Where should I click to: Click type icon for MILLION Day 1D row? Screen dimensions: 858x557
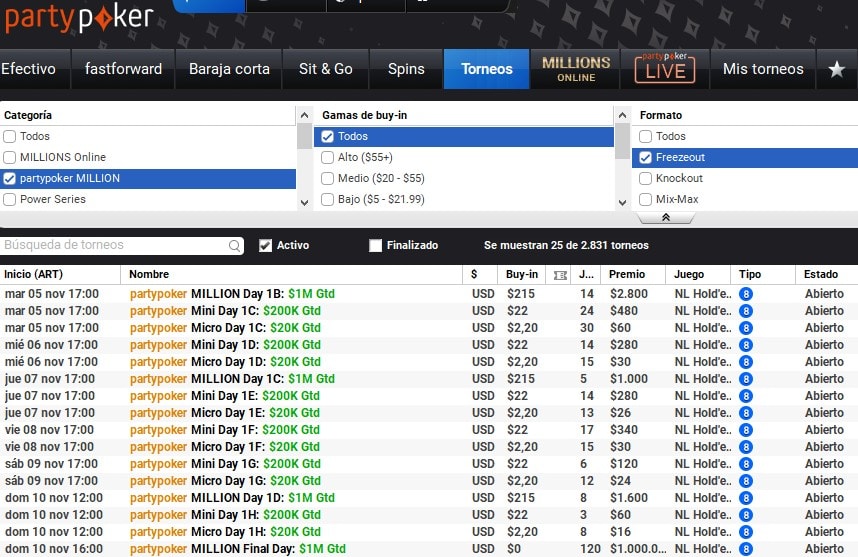745,498
